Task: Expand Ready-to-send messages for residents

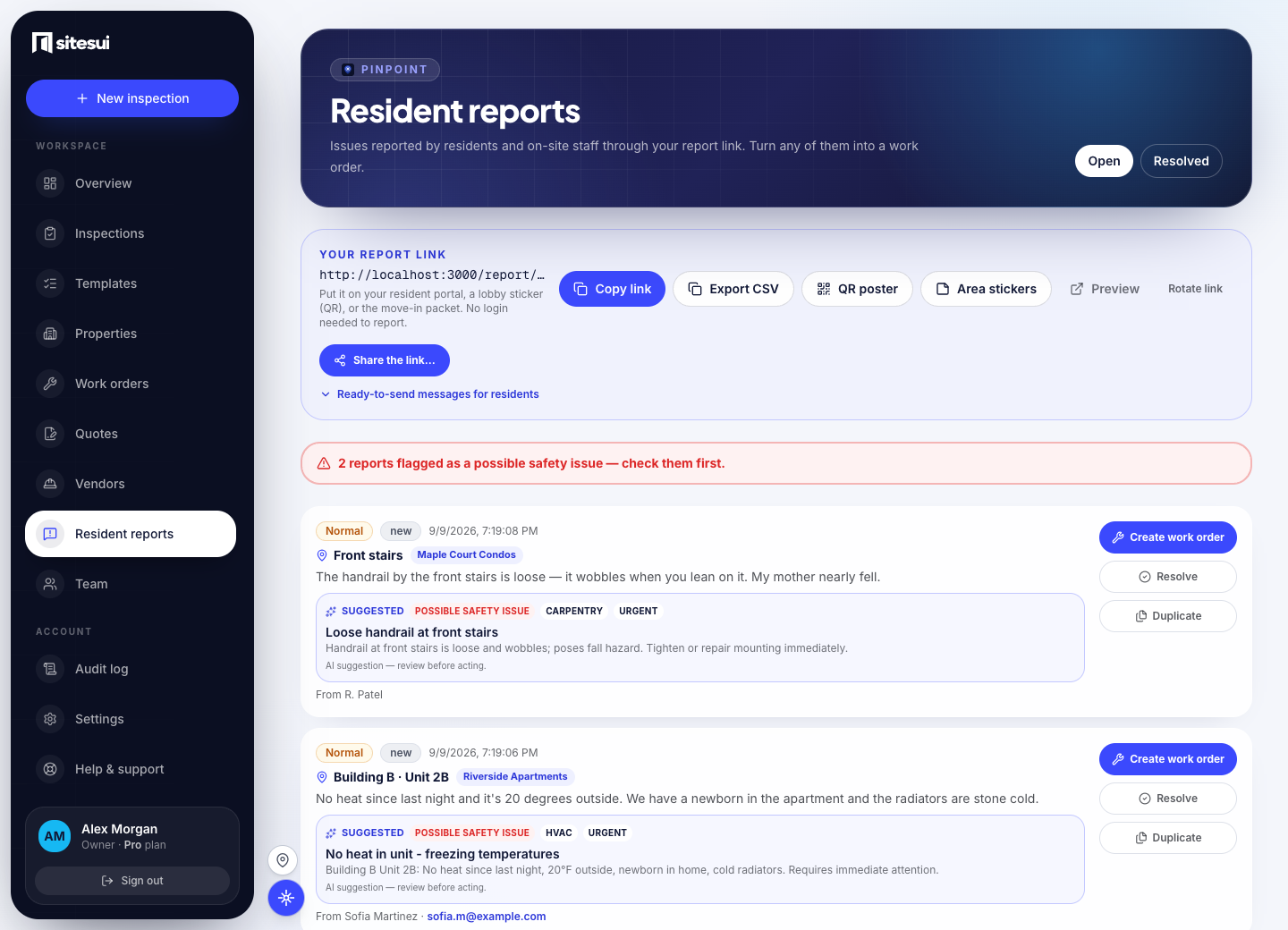Action: tap(429, 394)
